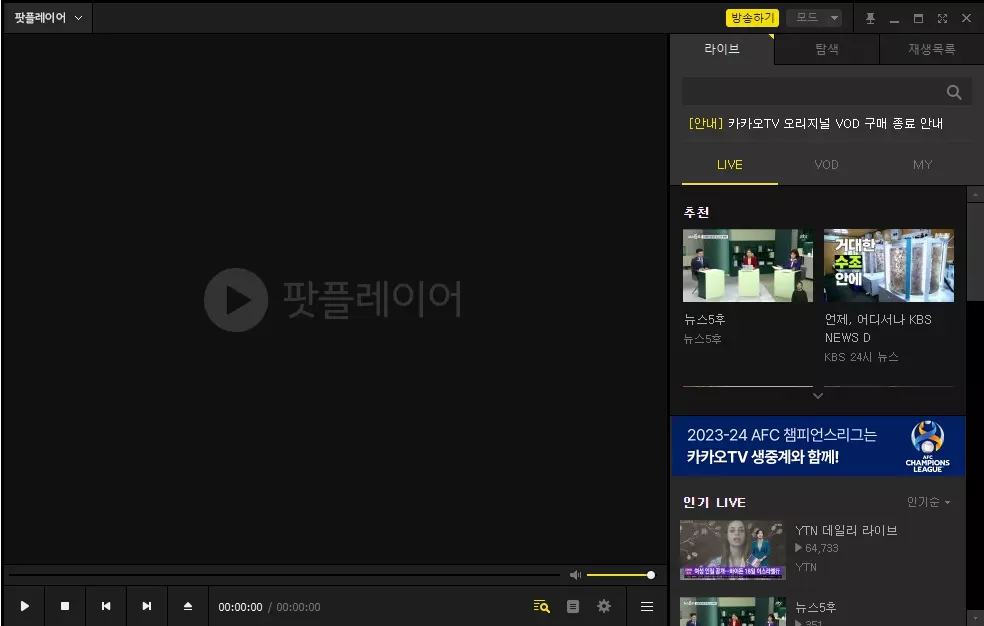The height and width of the screenshot is (626, 984).
Task: Open the 뉴스5후 recommended thumbnail
Action: pyautogui.click(x=747, y=265)
